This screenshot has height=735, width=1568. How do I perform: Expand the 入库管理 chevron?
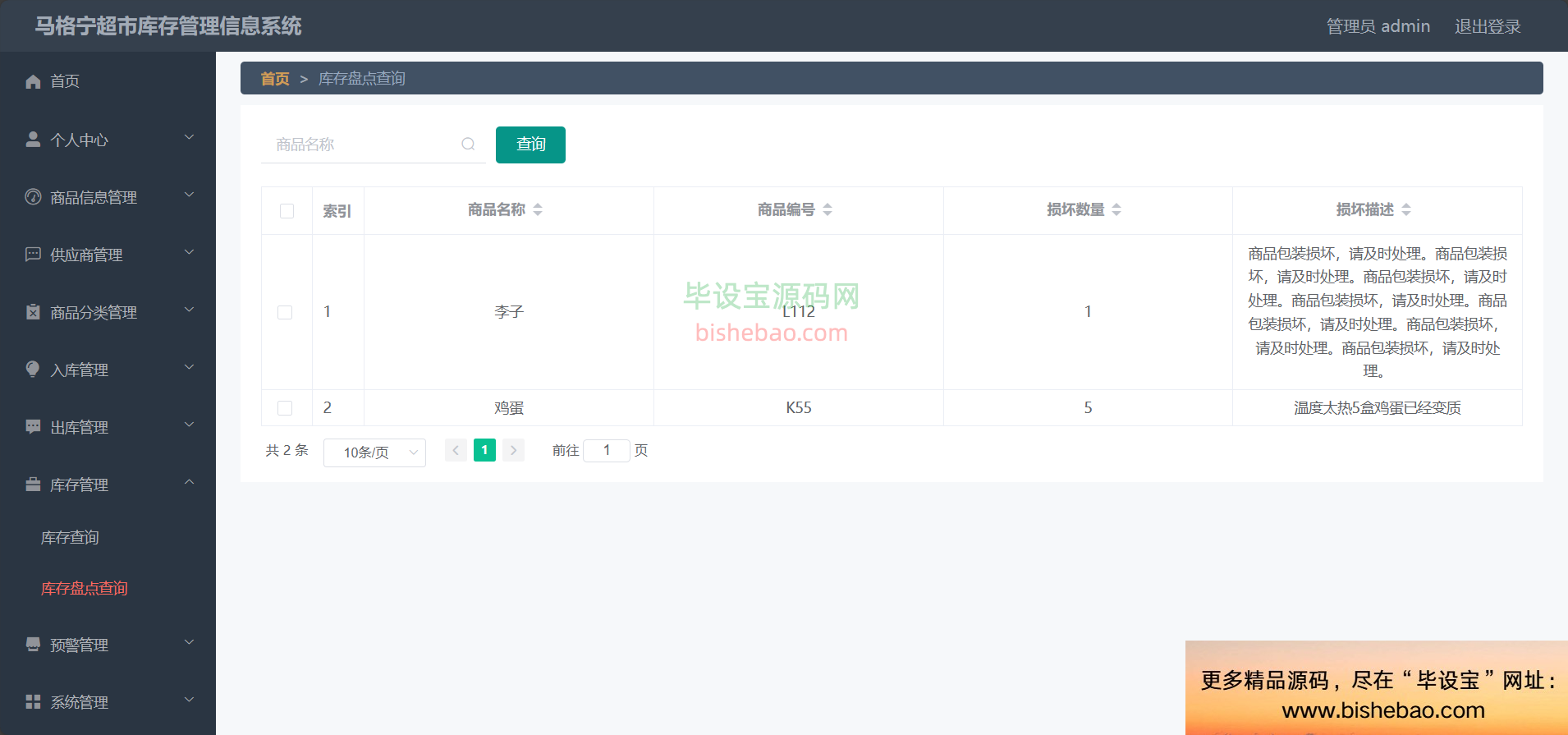189,367
